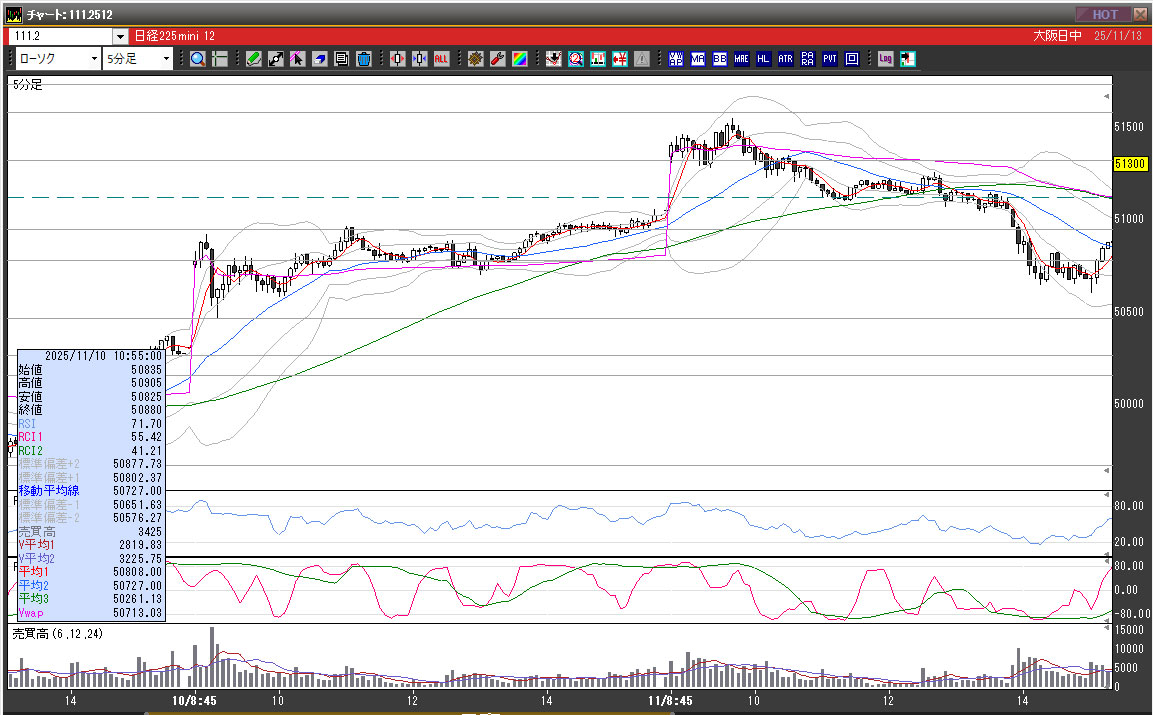
Task: Open the 5分足 timeframe dropdown
Action: (x=139, y=59)
